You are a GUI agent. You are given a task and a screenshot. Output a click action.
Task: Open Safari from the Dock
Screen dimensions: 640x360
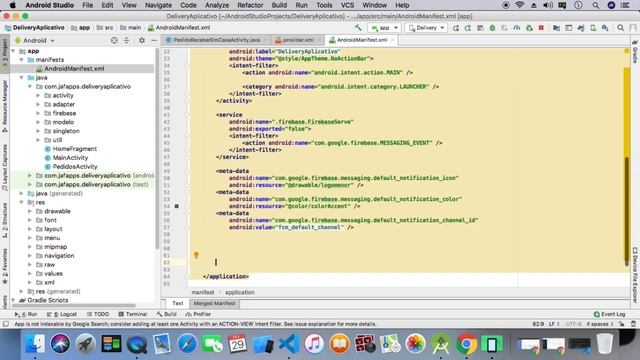coord(187,344)
